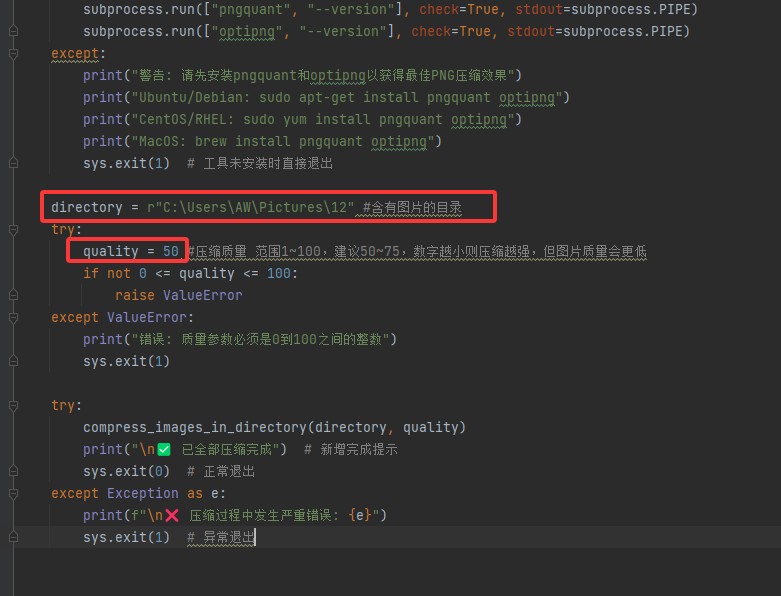This screenshot has width=781, height=596.
Task: Click the line 'if not 0 <= quality <= 100:'
Action: tap(190, 273)
